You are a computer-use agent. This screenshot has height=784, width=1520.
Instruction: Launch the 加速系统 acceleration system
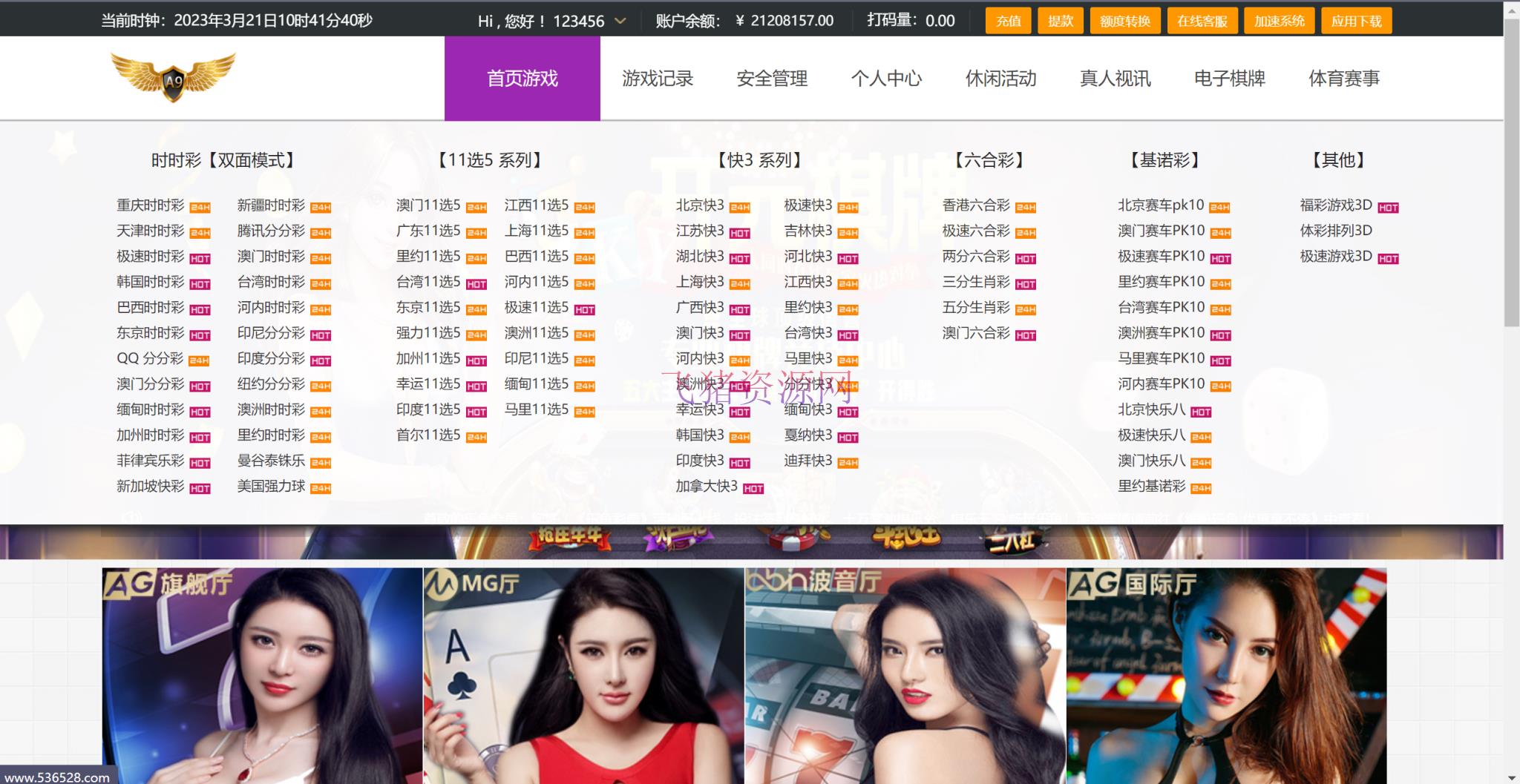click(x=1278, y=21)
